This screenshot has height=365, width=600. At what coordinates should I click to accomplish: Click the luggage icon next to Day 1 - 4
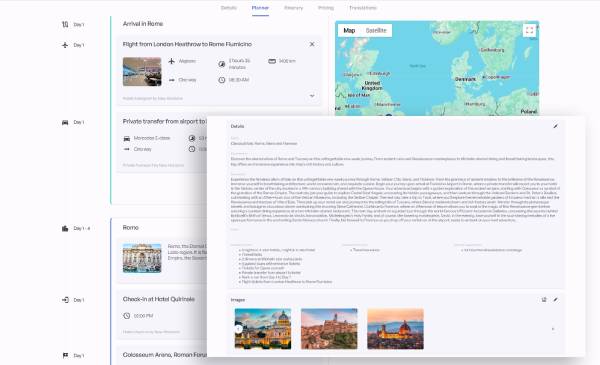(x=65, y=228)
